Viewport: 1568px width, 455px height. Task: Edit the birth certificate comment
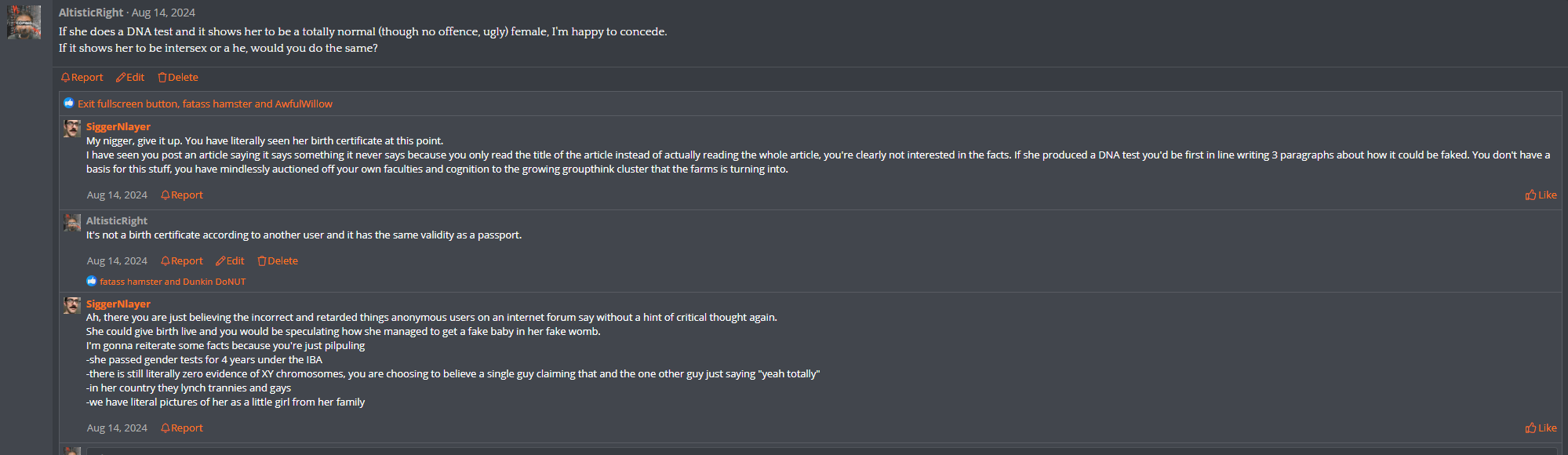230,261
